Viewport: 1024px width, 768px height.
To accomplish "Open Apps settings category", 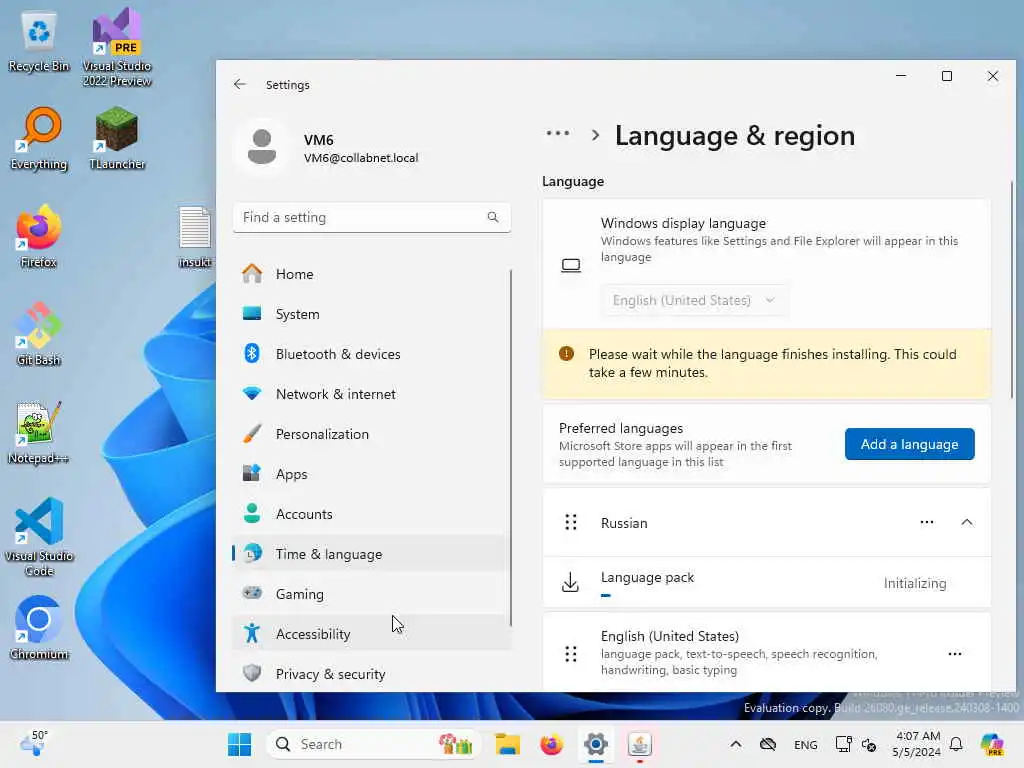I will (x=370, y=474).
